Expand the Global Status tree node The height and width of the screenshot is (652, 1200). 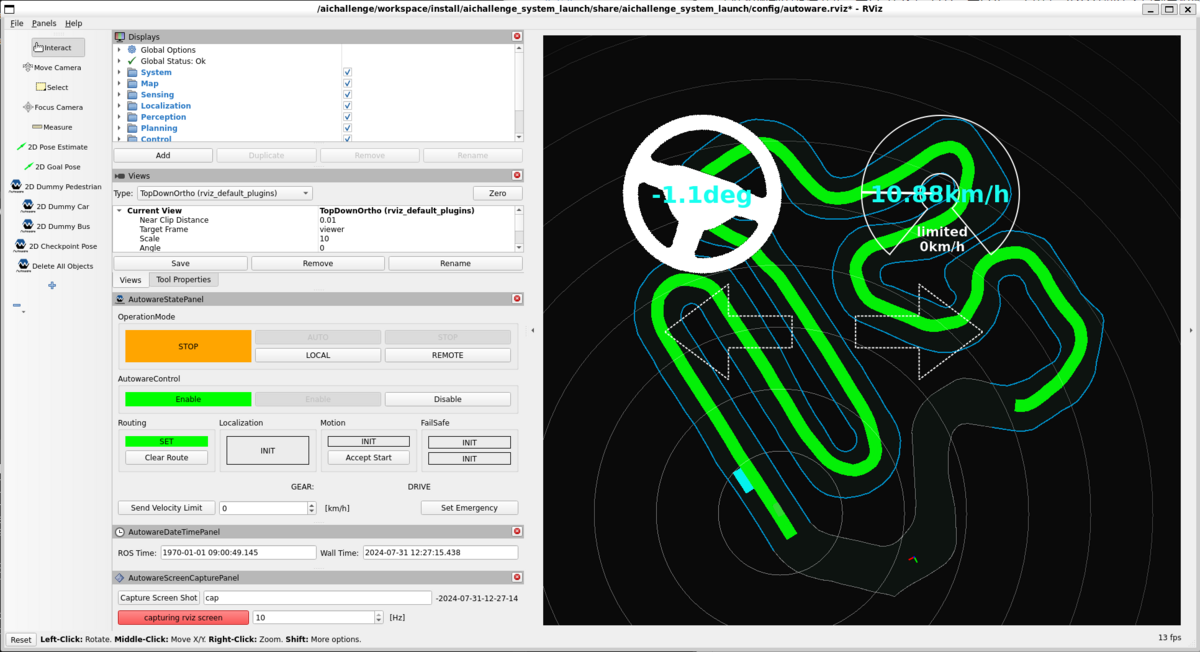click(119, 61)
